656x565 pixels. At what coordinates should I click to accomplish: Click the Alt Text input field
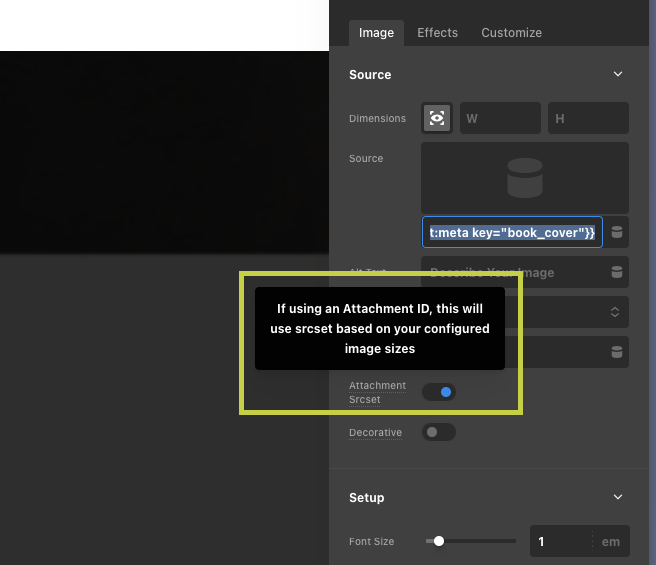tap(510, 272)
